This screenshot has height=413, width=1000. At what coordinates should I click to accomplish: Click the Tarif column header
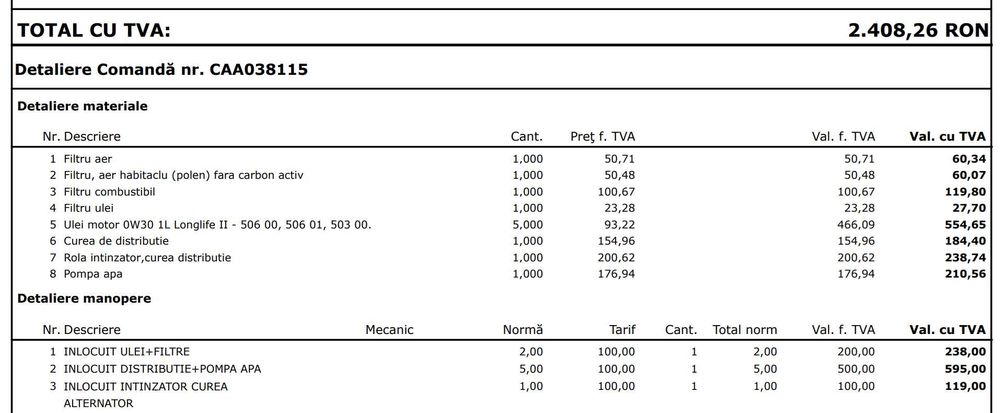point(622,329)
